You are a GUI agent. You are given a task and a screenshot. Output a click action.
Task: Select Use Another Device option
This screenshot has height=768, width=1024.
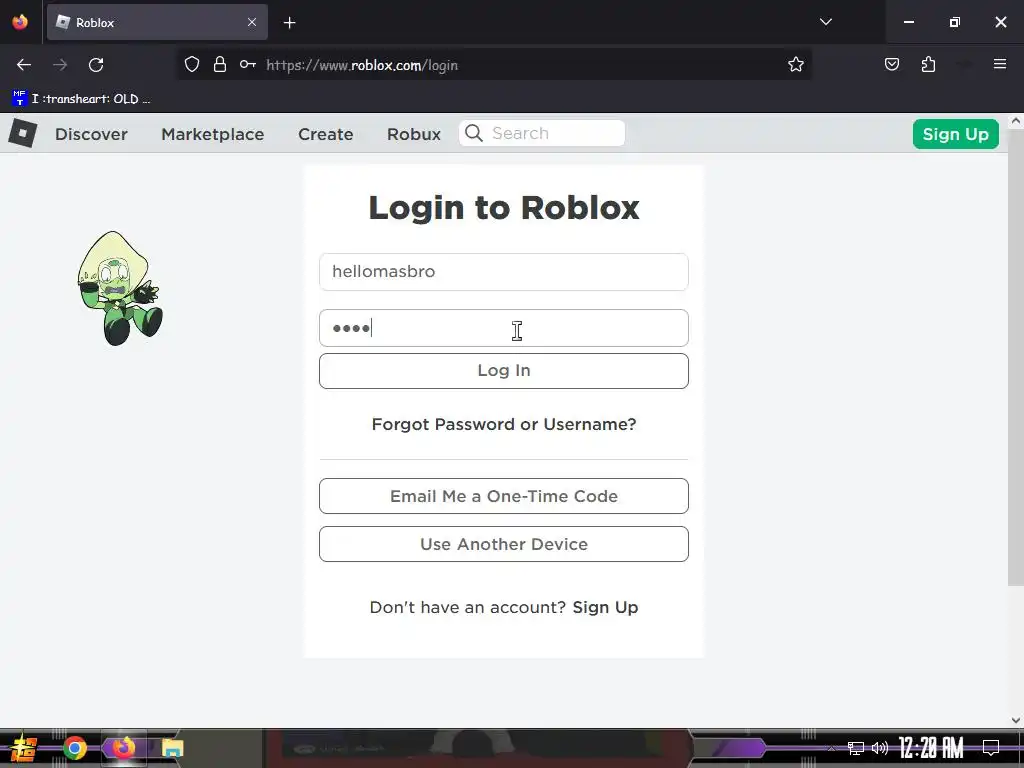(504, 544)
